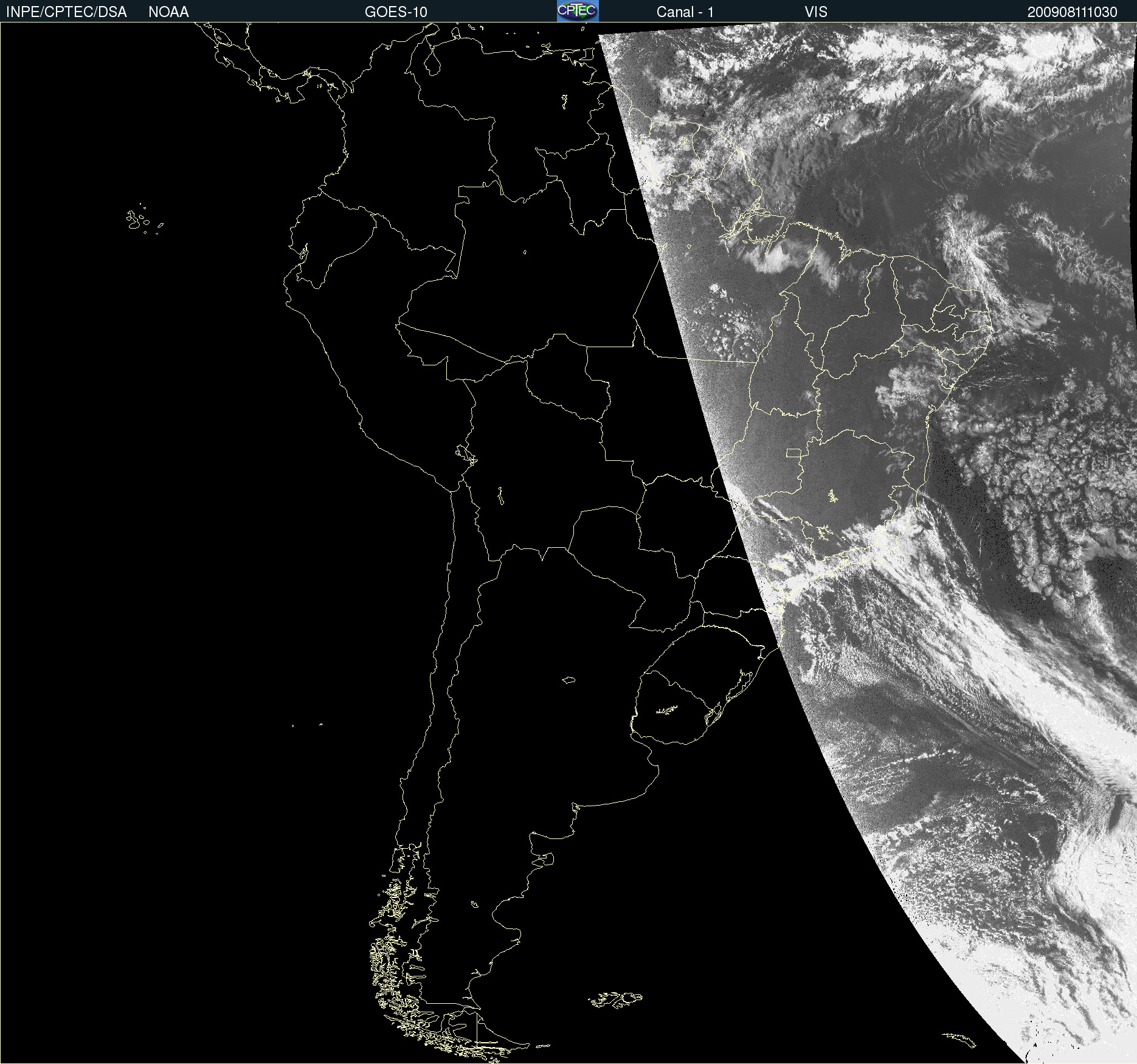Click the VIS channel label
This screenshot has height=1064, width=1137.
(816, 12)
